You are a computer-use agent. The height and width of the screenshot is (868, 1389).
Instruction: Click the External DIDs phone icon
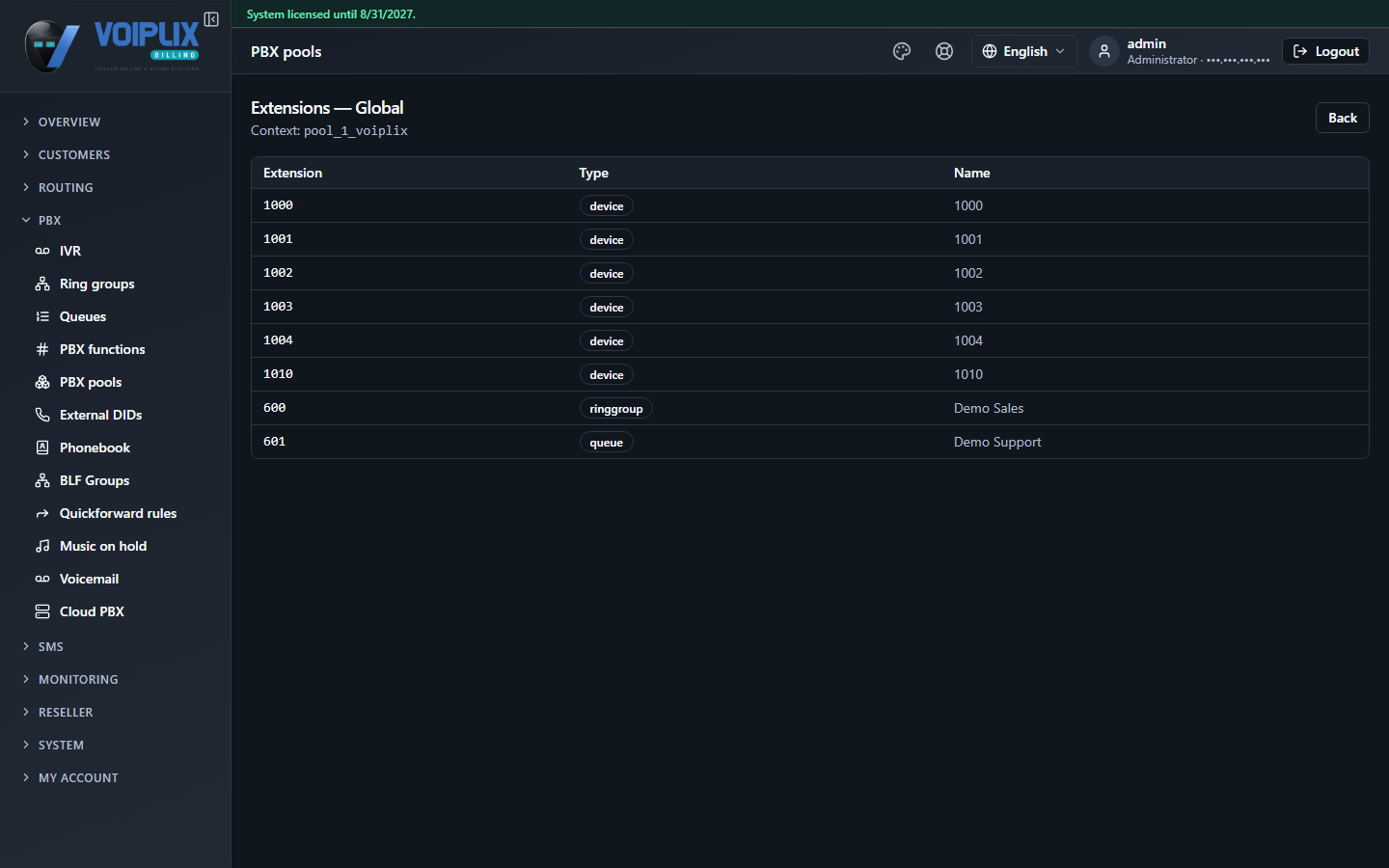click(42, 415)
